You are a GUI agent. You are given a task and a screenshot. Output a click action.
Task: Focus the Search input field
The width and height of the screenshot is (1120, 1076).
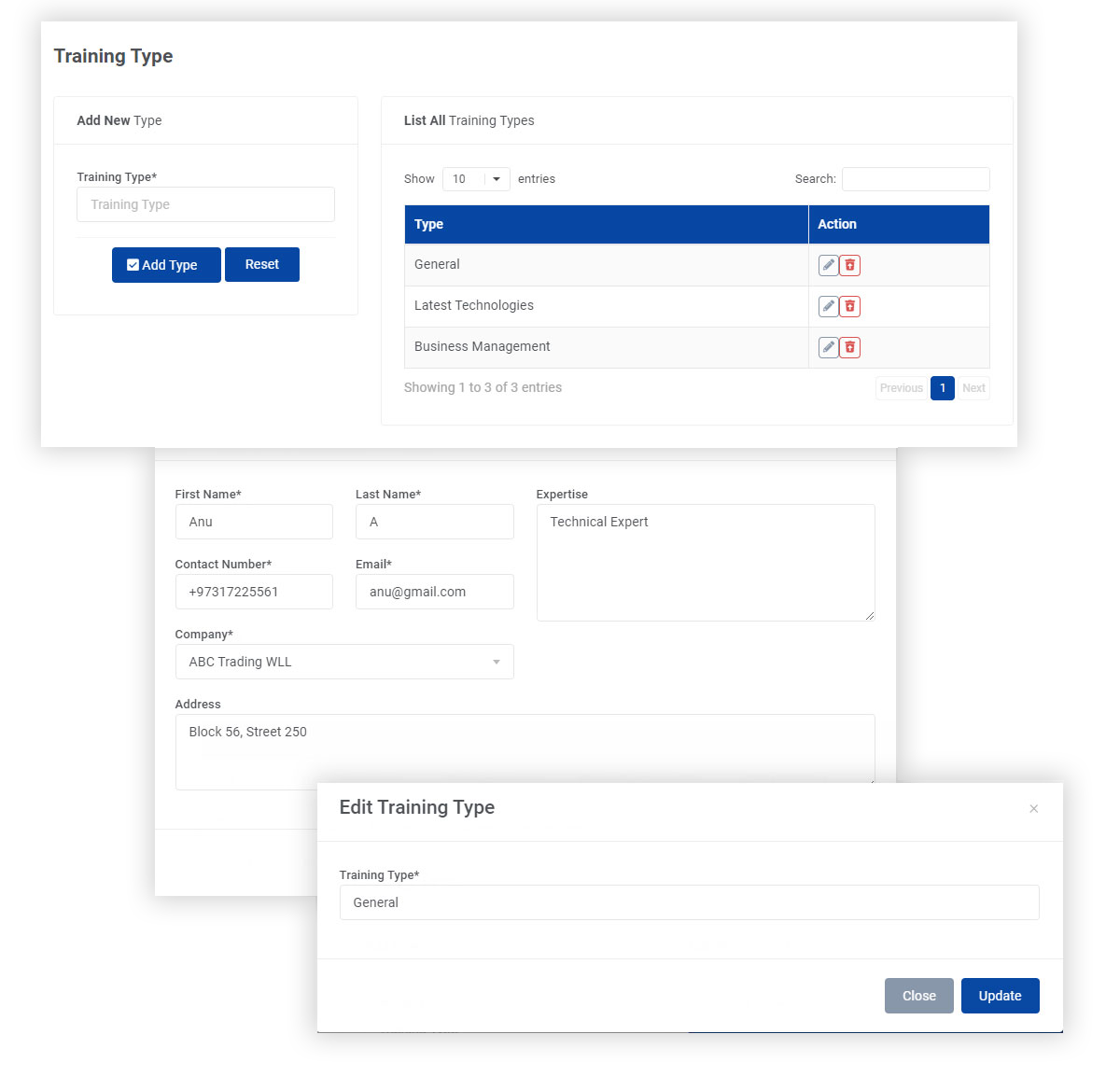pyautogui.click(x=915, y=179)
